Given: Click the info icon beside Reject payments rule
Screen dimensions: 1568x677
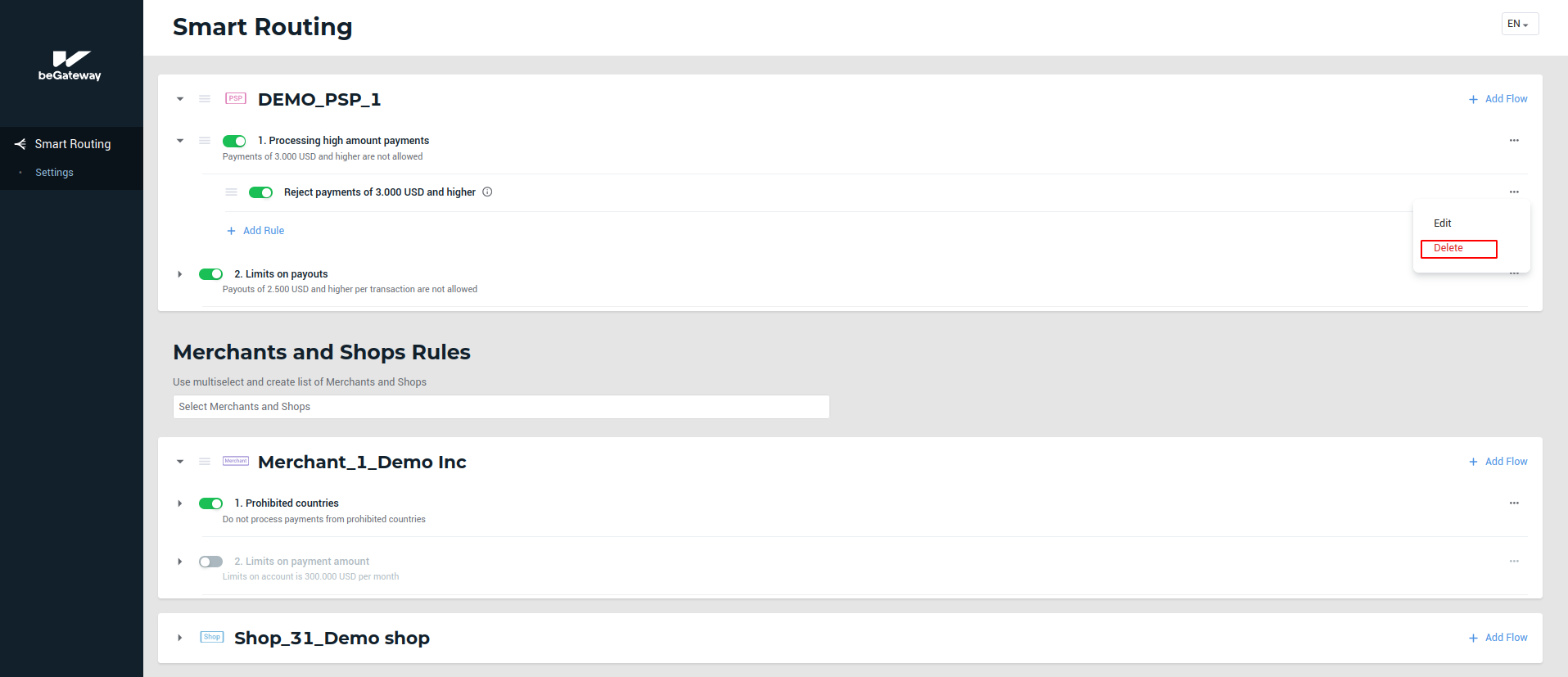Looking at the screenshot, I should 487,192.
